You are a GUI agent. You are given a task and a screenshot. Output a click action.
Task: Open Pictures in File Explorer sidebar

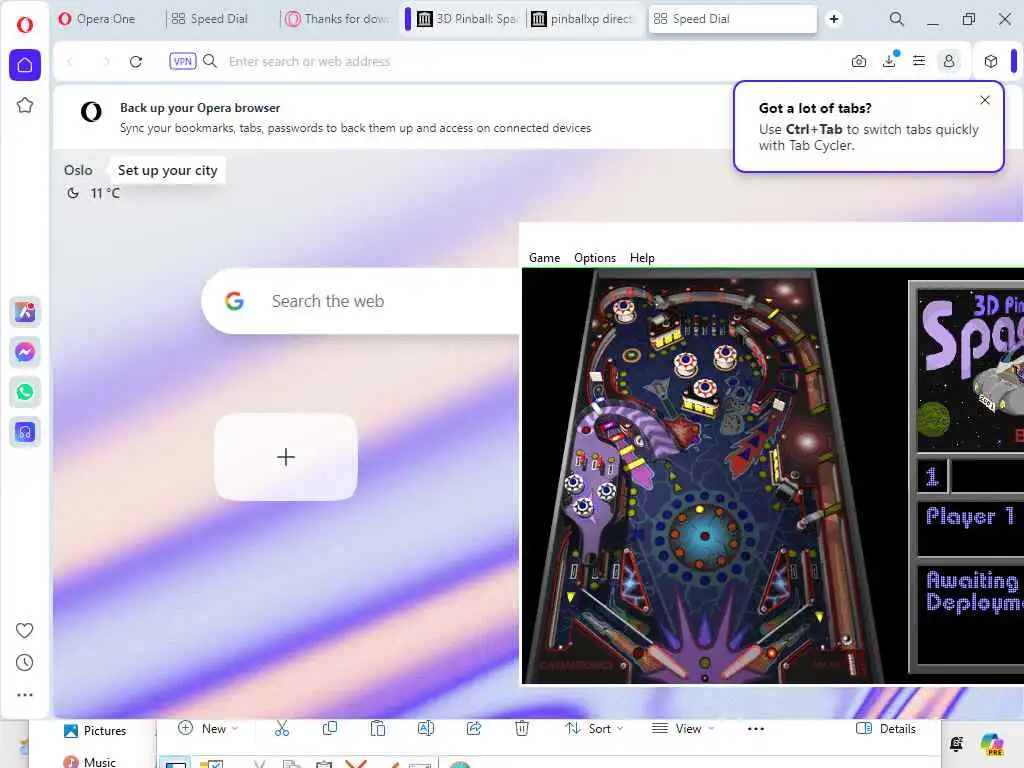pyautogui.click(x=95, y=731)
